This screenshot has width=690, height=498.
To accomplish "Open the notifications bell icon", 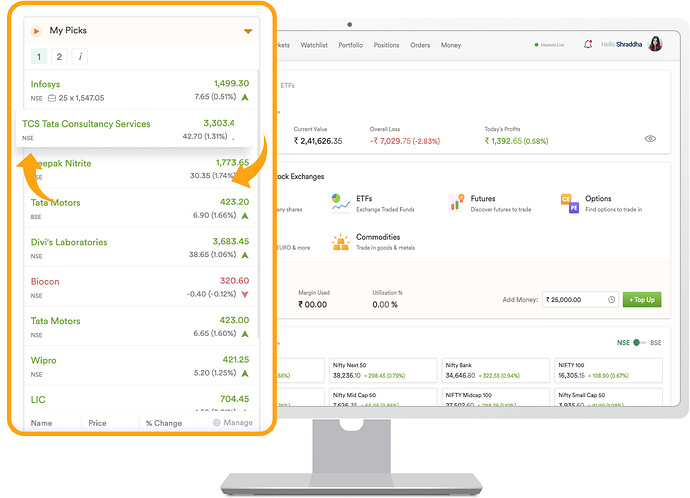I will coord(588,44).
